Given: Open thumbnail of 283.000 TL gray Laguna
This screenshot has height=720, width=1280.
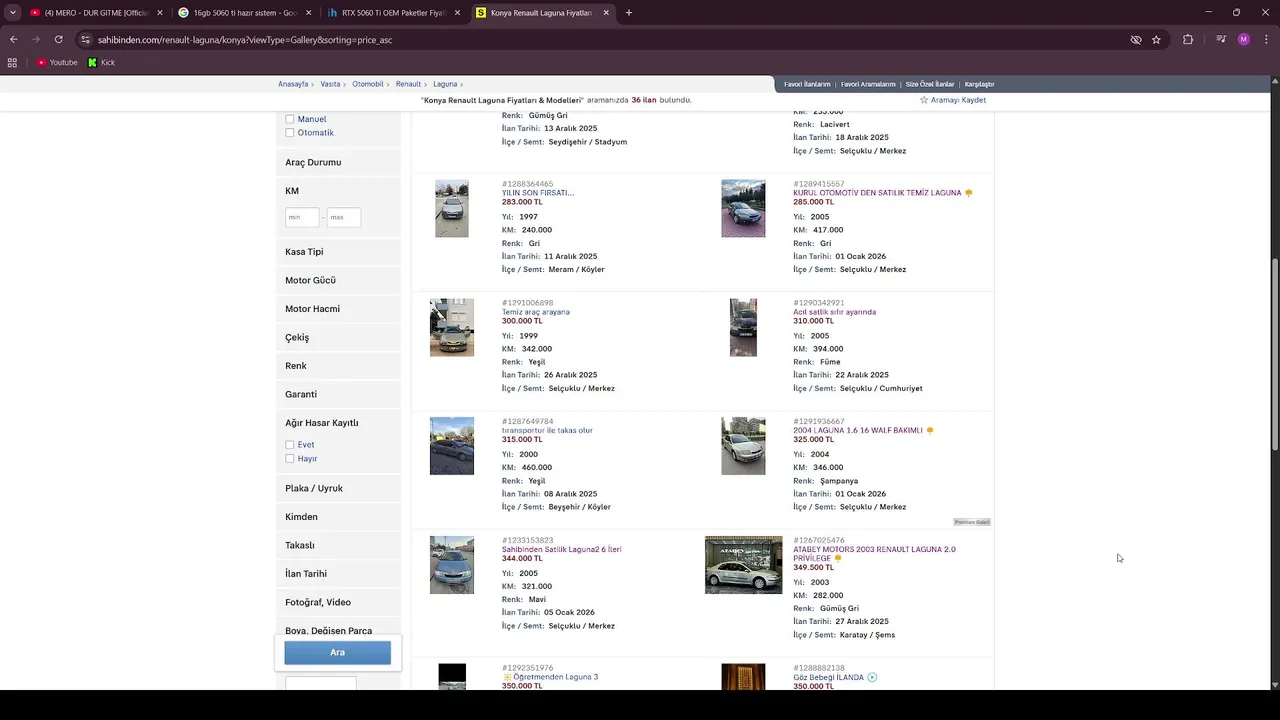Looking at the screenshot, I should tap(452, 209).
